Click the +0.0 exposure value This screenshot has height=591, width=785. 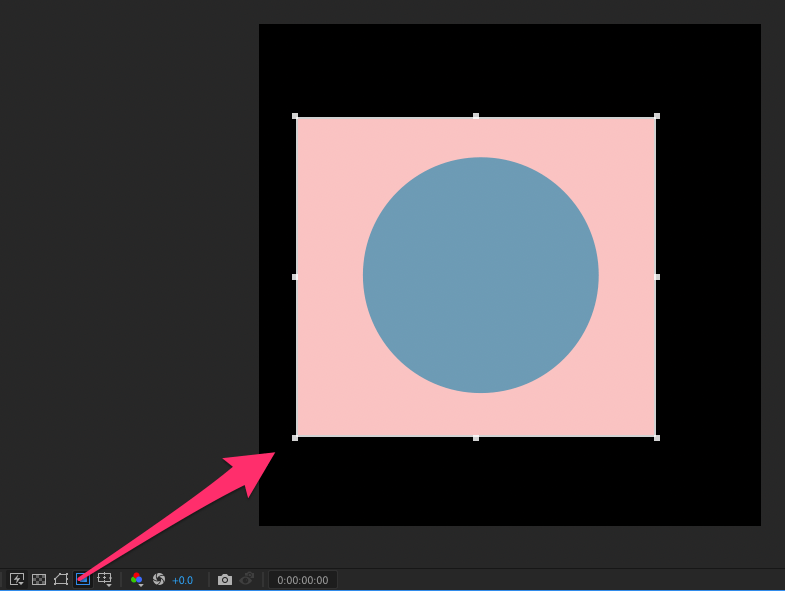182,580
